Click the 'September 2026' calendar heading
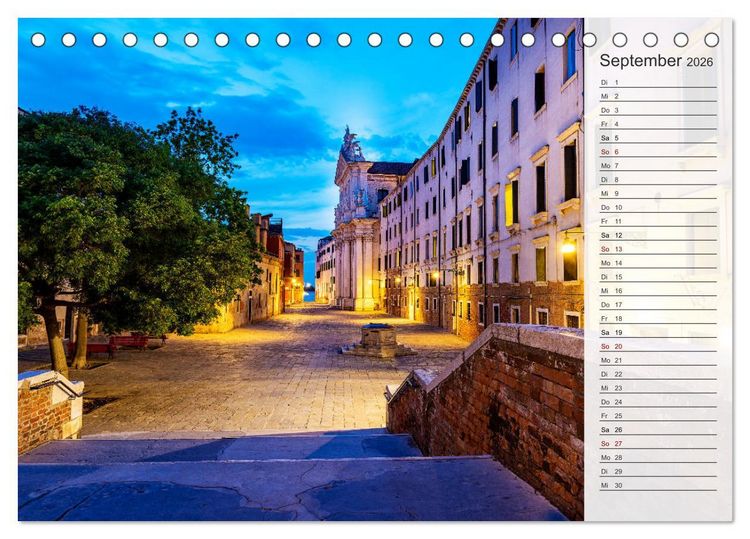 click(656, 61)
